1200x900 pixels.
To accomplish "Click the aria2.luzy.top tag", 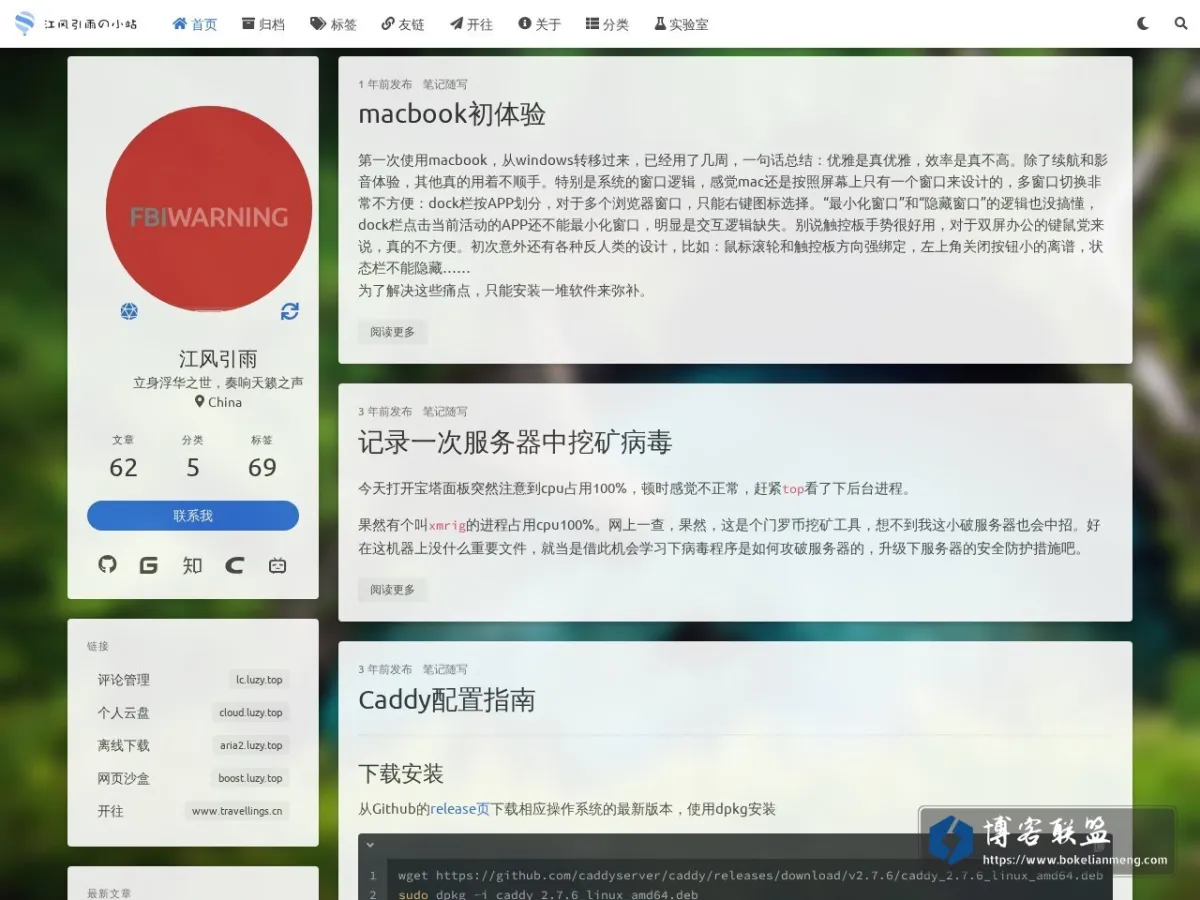I will (251, 746).
